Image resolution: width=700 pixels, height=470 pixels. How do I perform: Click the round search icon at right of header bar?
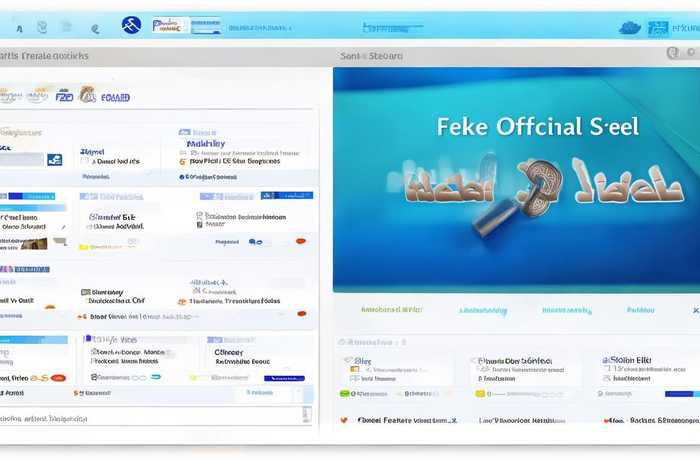tap(672, 53)
